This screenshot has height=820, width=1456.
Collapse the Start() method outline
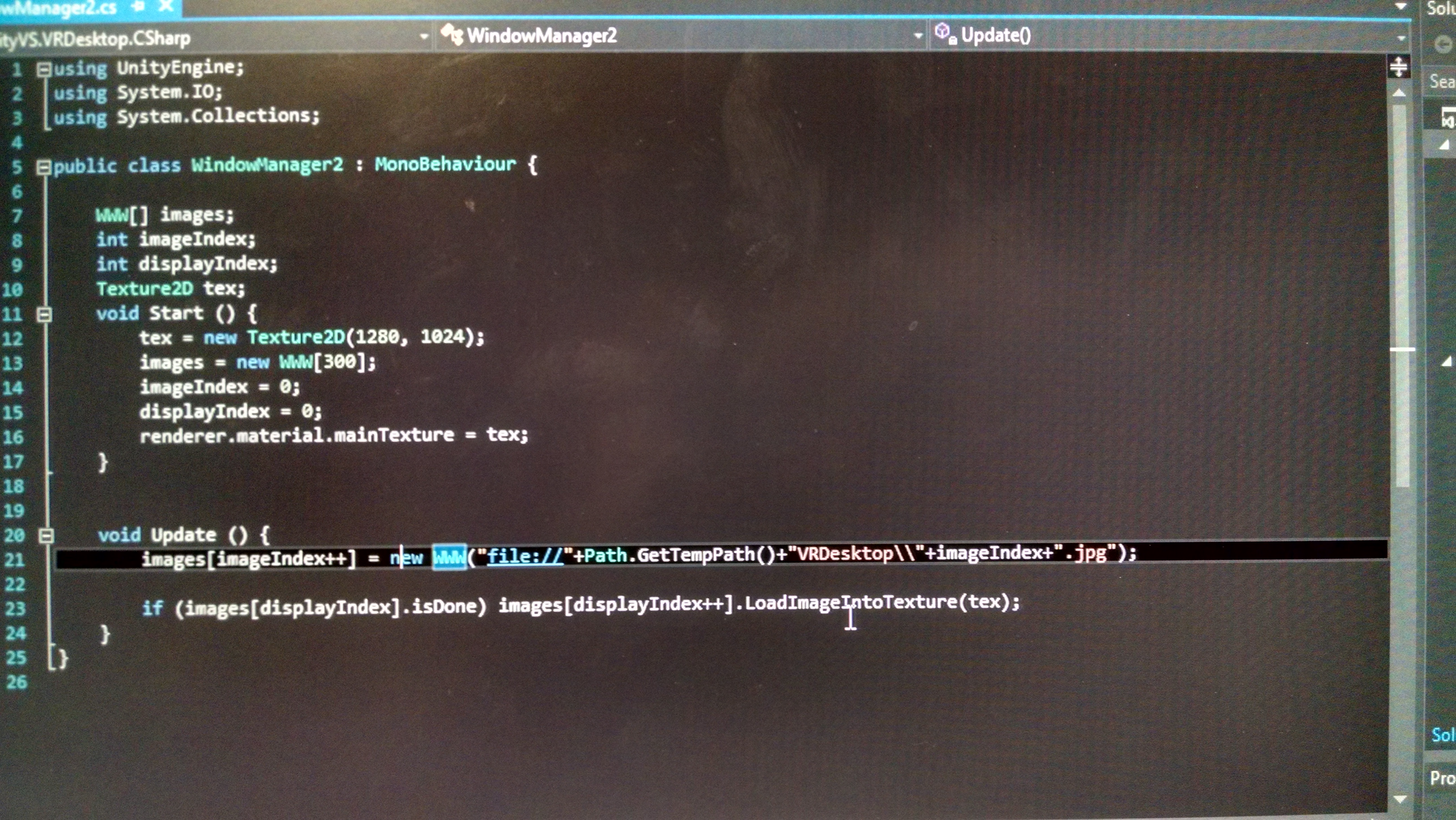pos(44,315)
